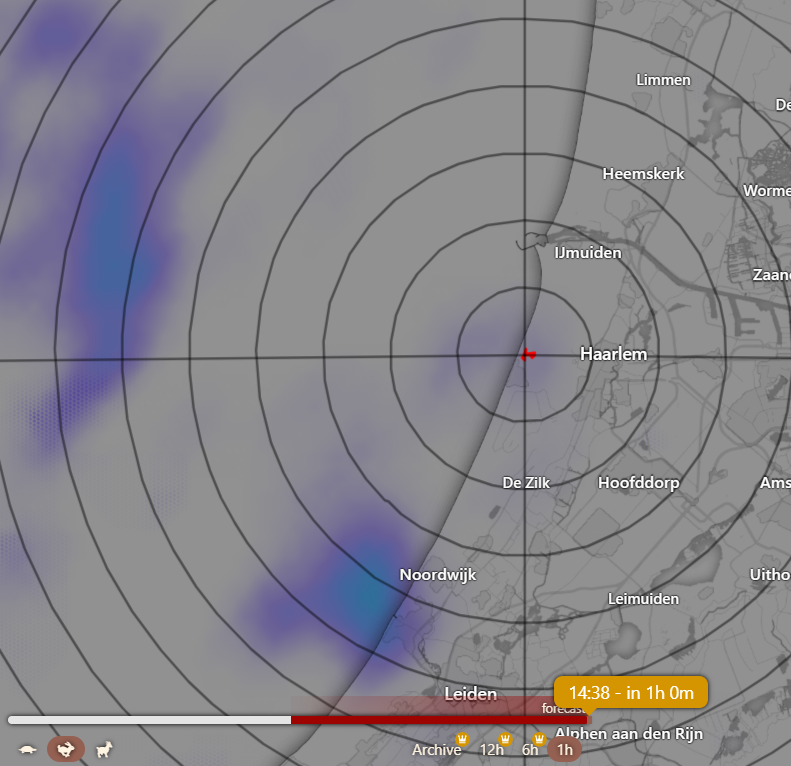This screenshot has width=791, height=766.
Task: Click the red forecast portion of the timeline
Action: click(439, 720)
